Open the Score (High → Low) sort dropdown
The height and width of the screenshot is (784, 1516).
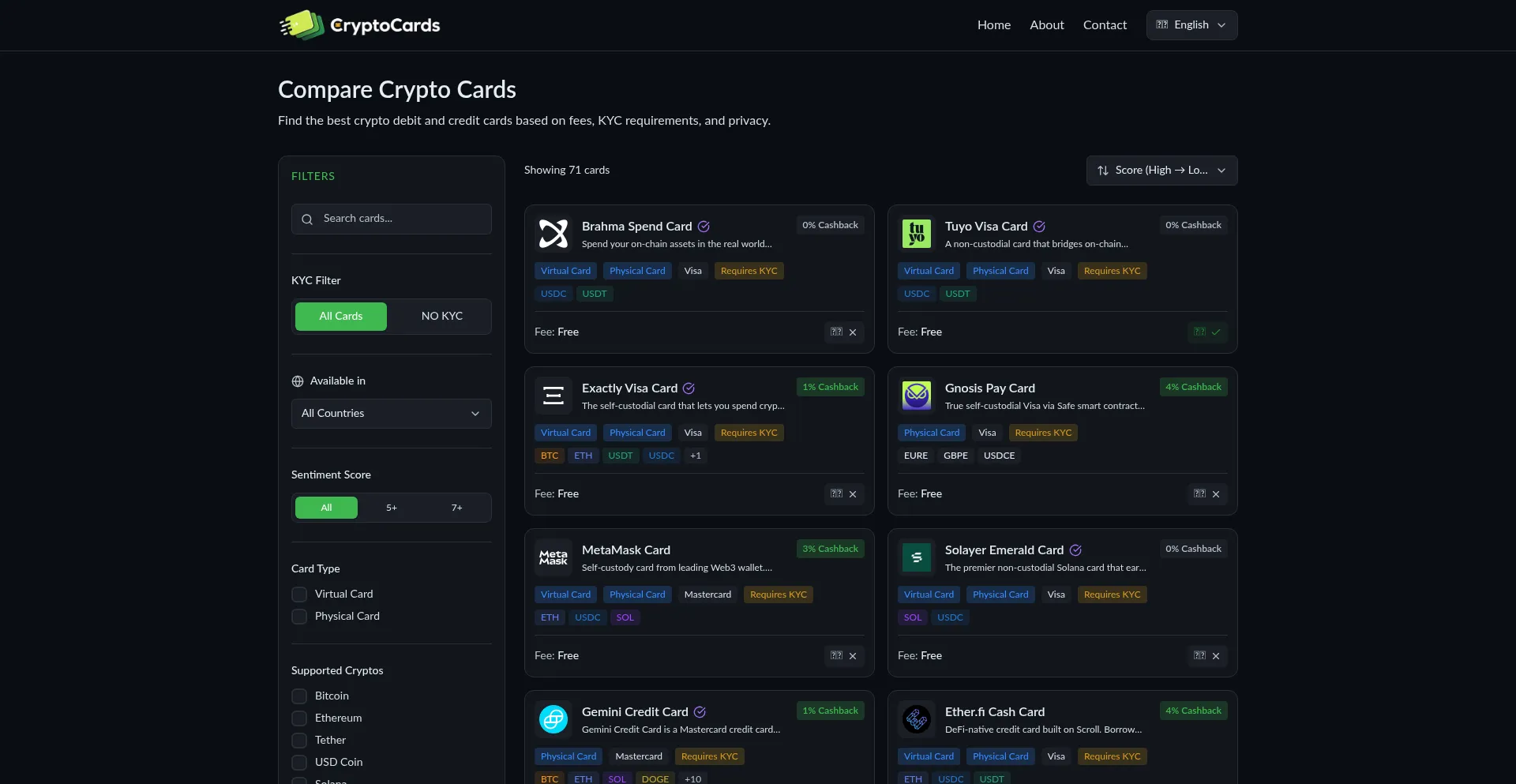[x=1161, y=171]
